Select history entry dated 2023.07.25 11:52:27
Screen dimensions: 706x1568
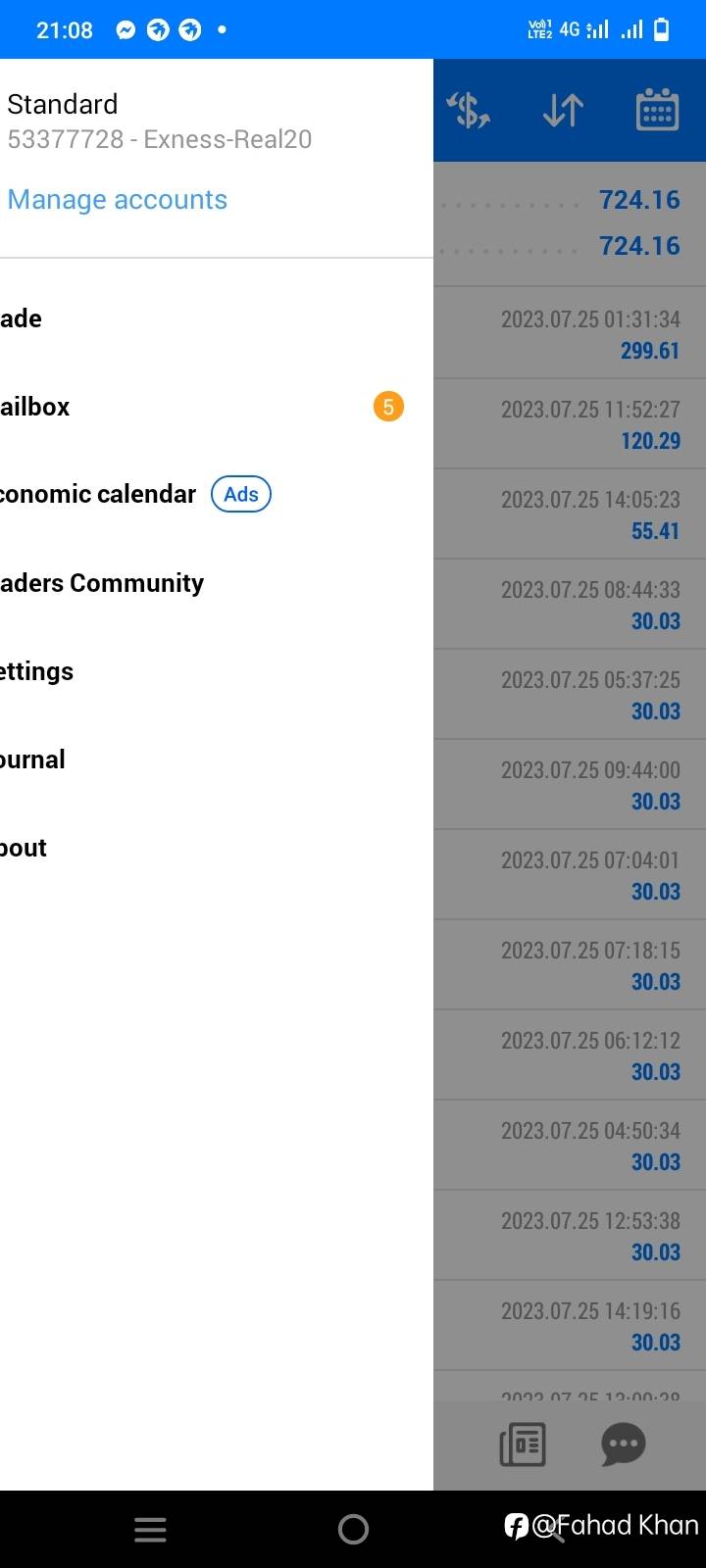(x=570, y=424)
